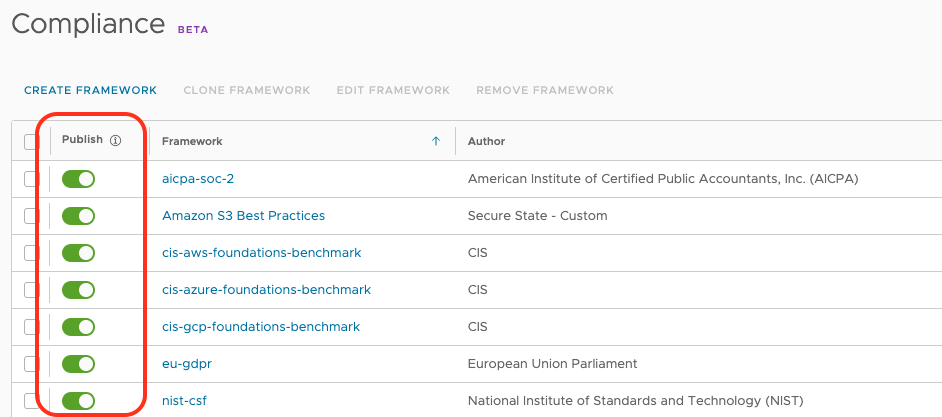Select the cis-gcp-foundations-benchmark row checkbox
This screenshot has height=417, width=942.
31,327
